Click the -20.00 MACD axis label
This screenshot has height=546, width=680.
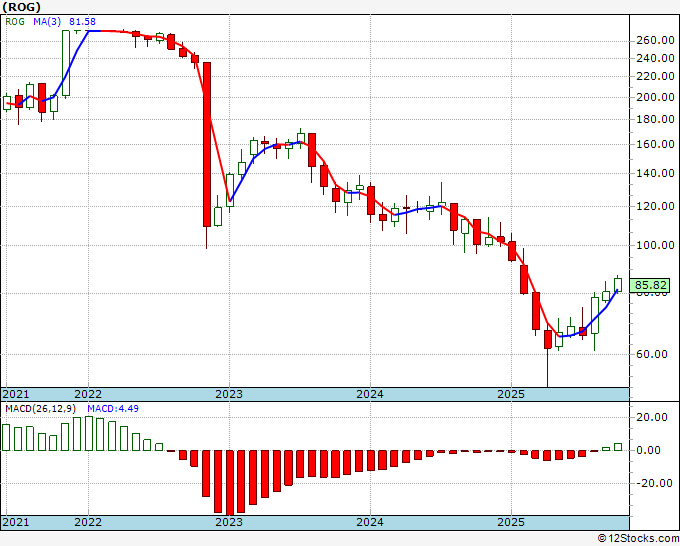655,483
